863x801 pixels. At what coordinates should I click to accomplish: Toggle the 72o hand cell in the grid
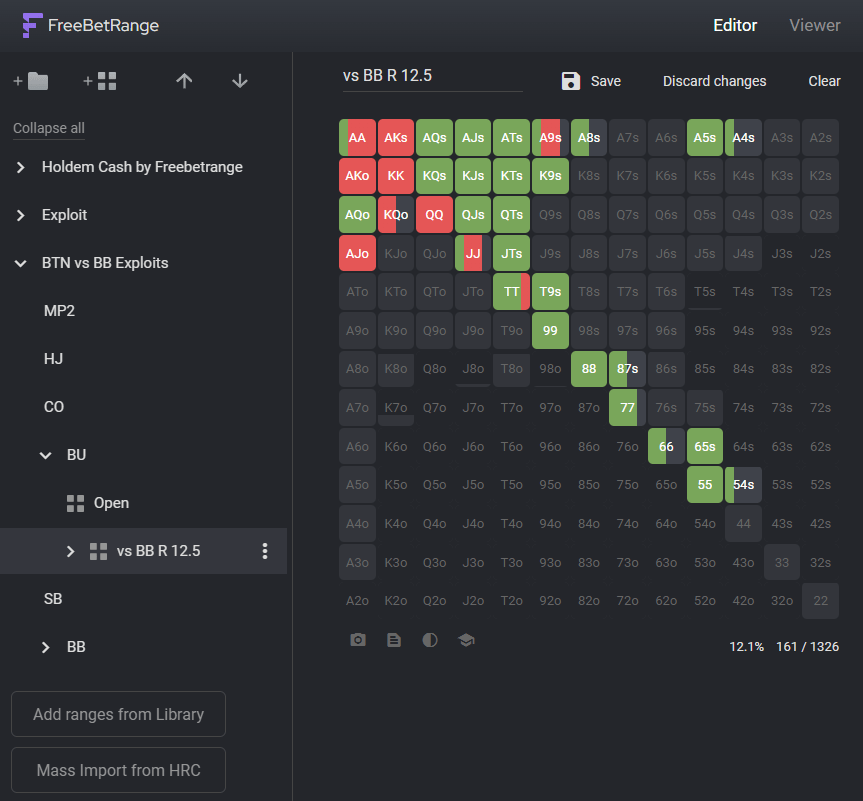(x=627, y=600)
